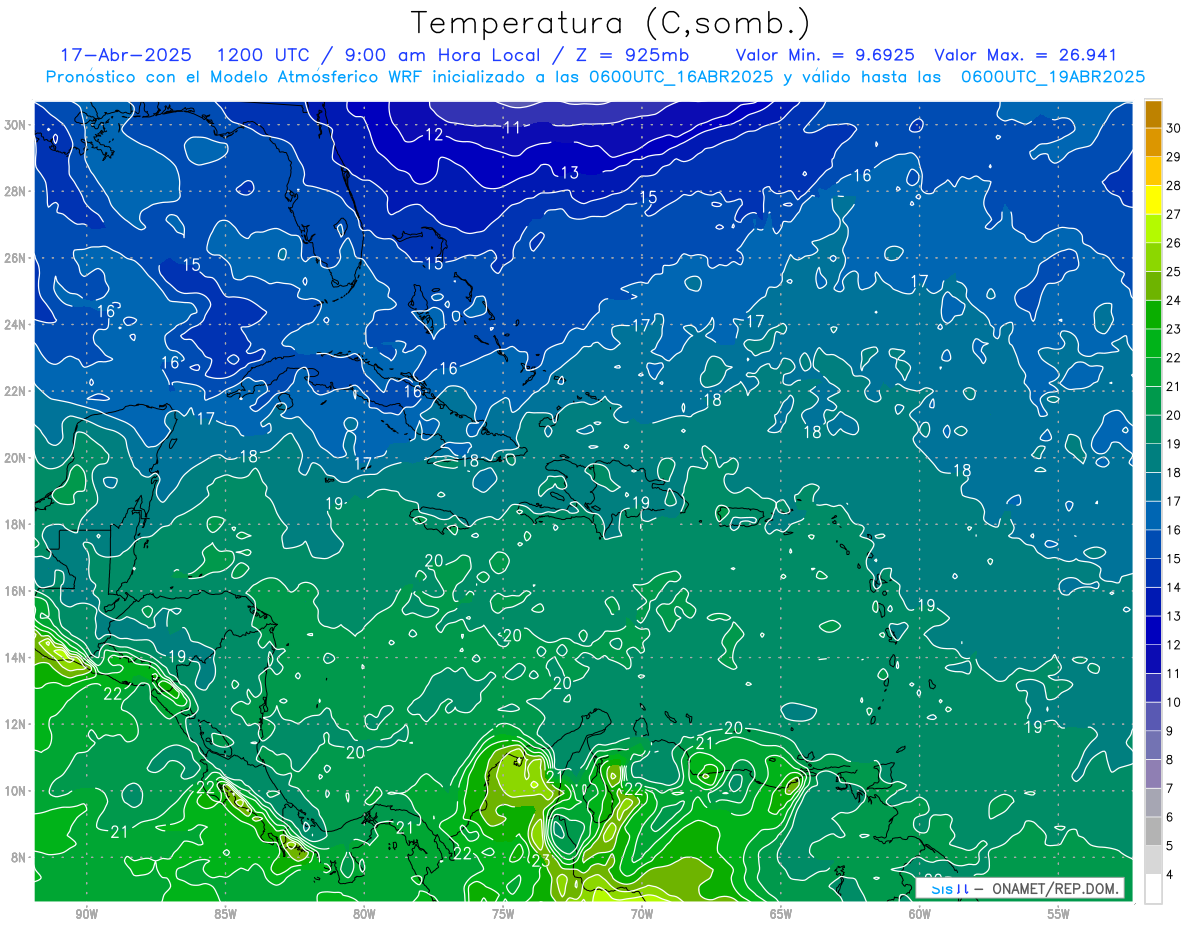This screenshot has height=927, width=1200.
Task: Click the "6" value on color scale
Action: coord(1170,817)
